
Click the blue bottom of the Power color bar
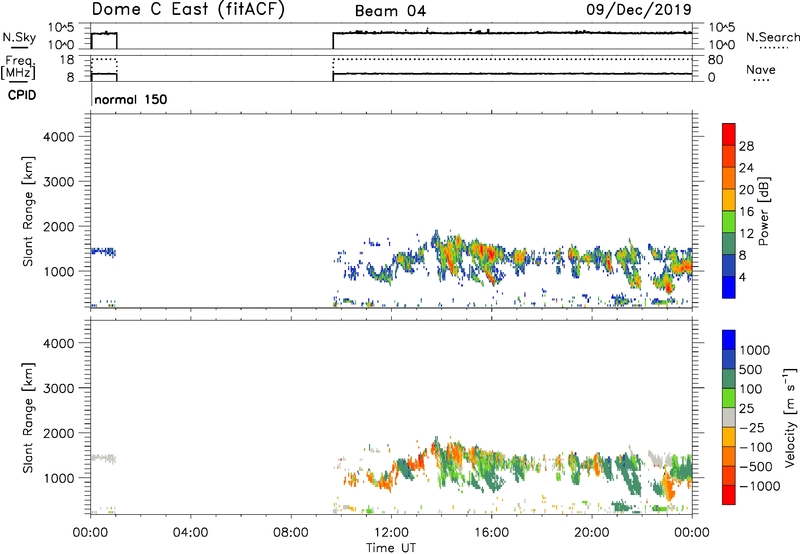coord(729,287)
